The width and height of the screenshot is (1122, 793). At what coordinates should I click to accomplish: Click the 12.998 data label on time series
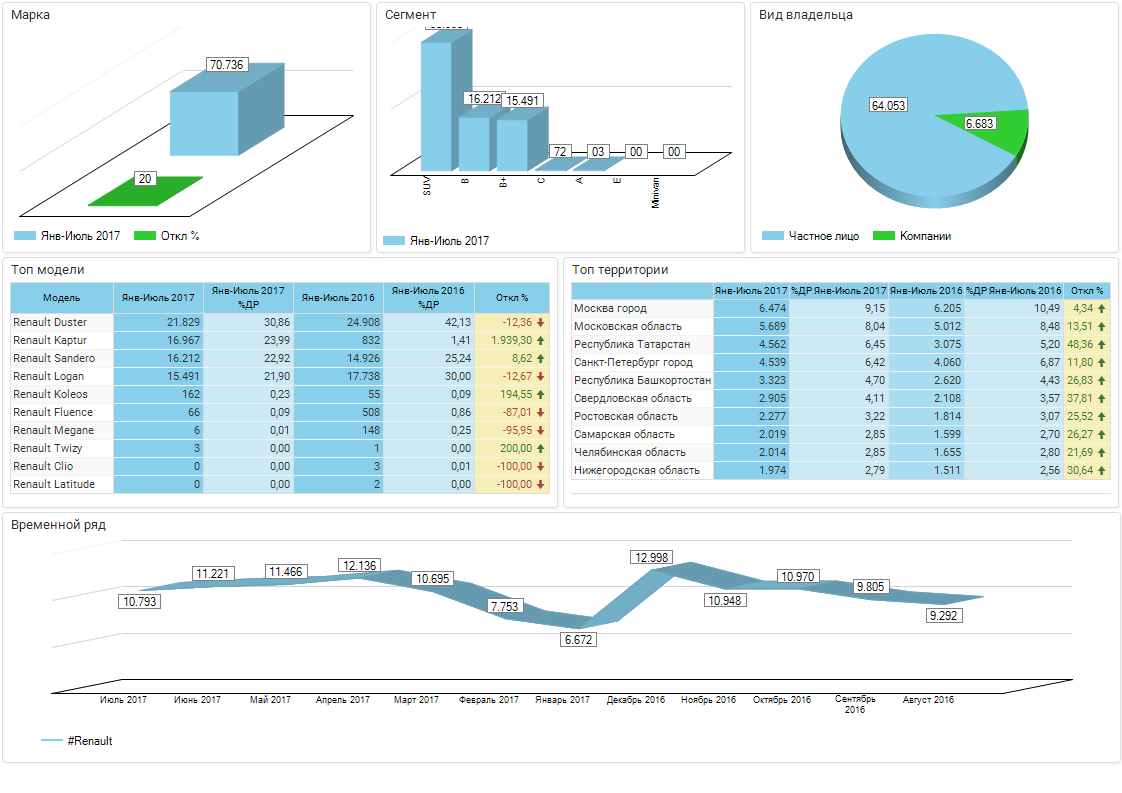[651, 557]
